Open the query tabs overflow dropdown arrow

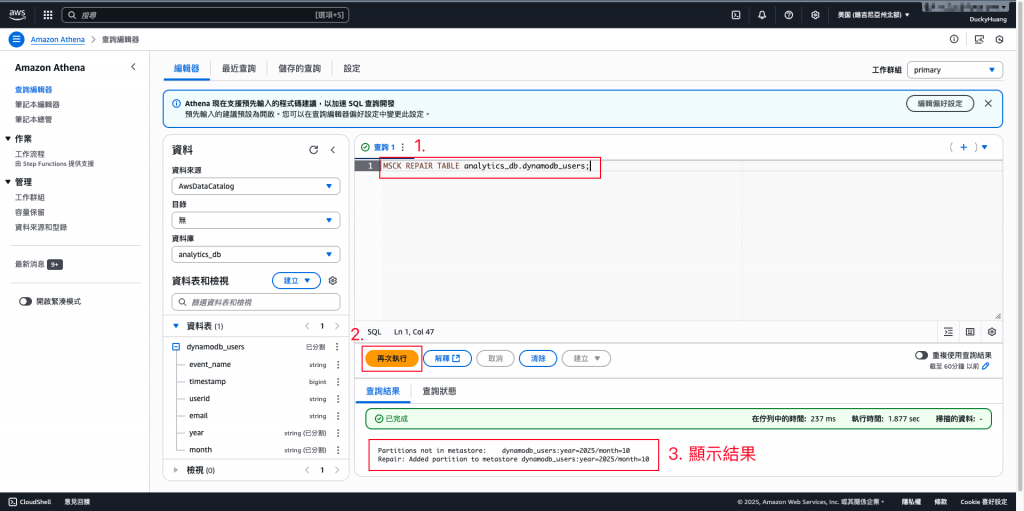pyautogui.click(x=984, y=147)
